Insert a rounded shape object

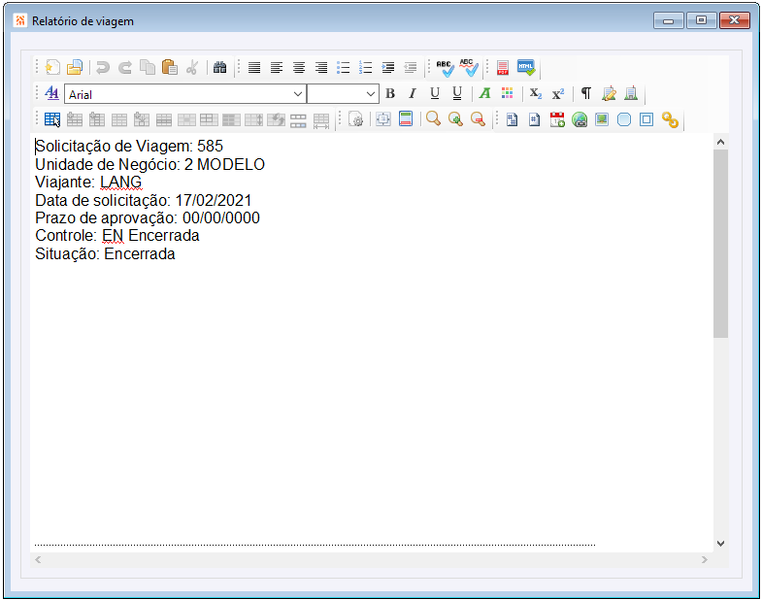624,120
